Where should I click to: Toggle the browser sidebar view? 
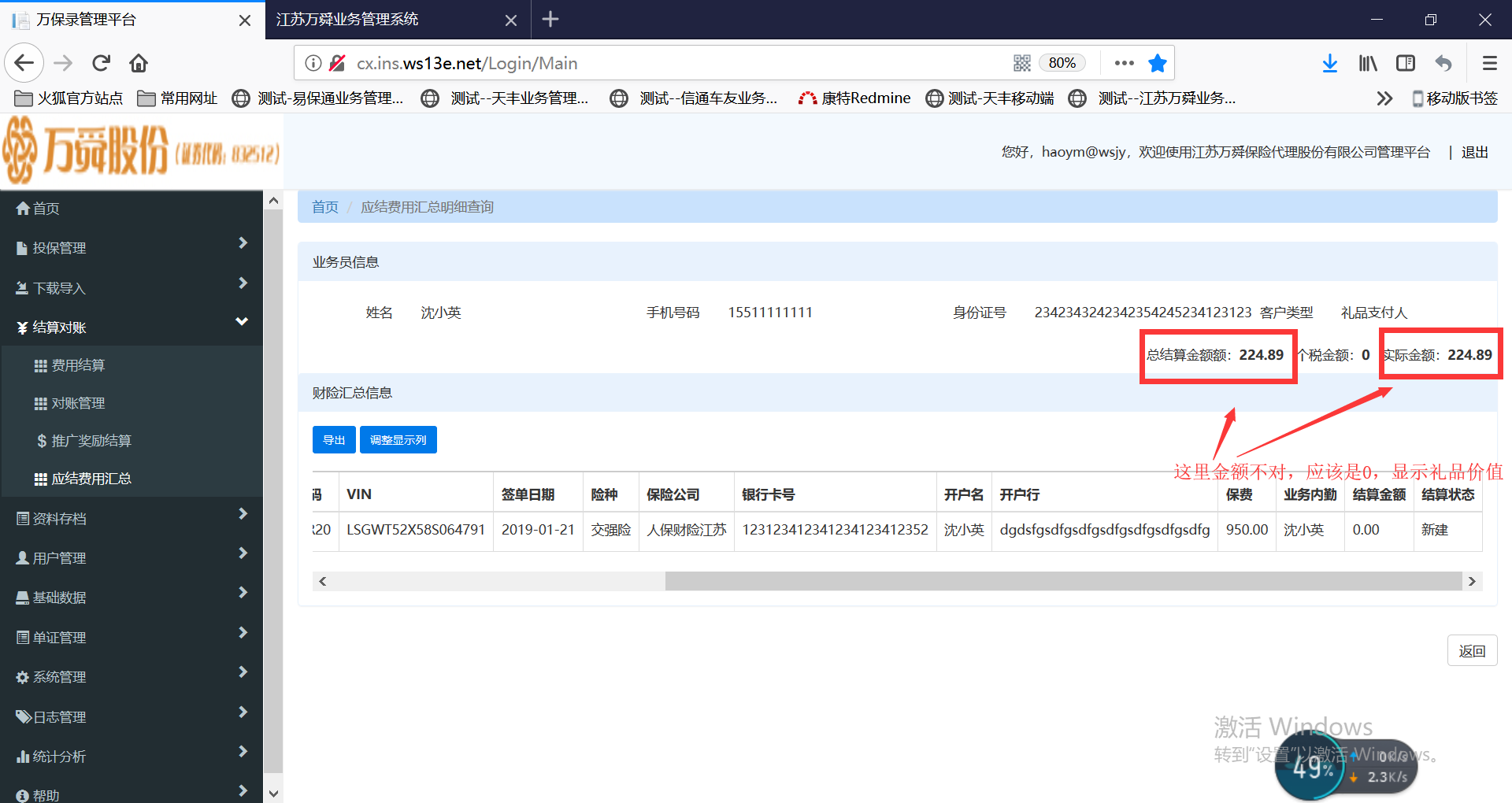point(1406,63)
